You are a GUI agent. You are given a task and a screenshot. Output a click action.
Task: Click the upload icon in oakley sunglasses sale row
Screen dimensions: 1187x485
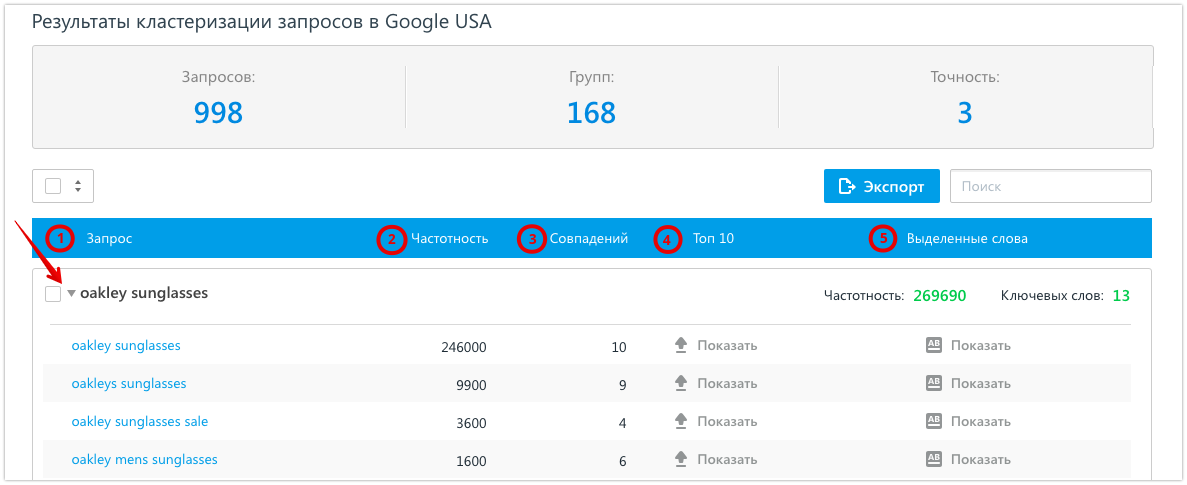point(681,422)
